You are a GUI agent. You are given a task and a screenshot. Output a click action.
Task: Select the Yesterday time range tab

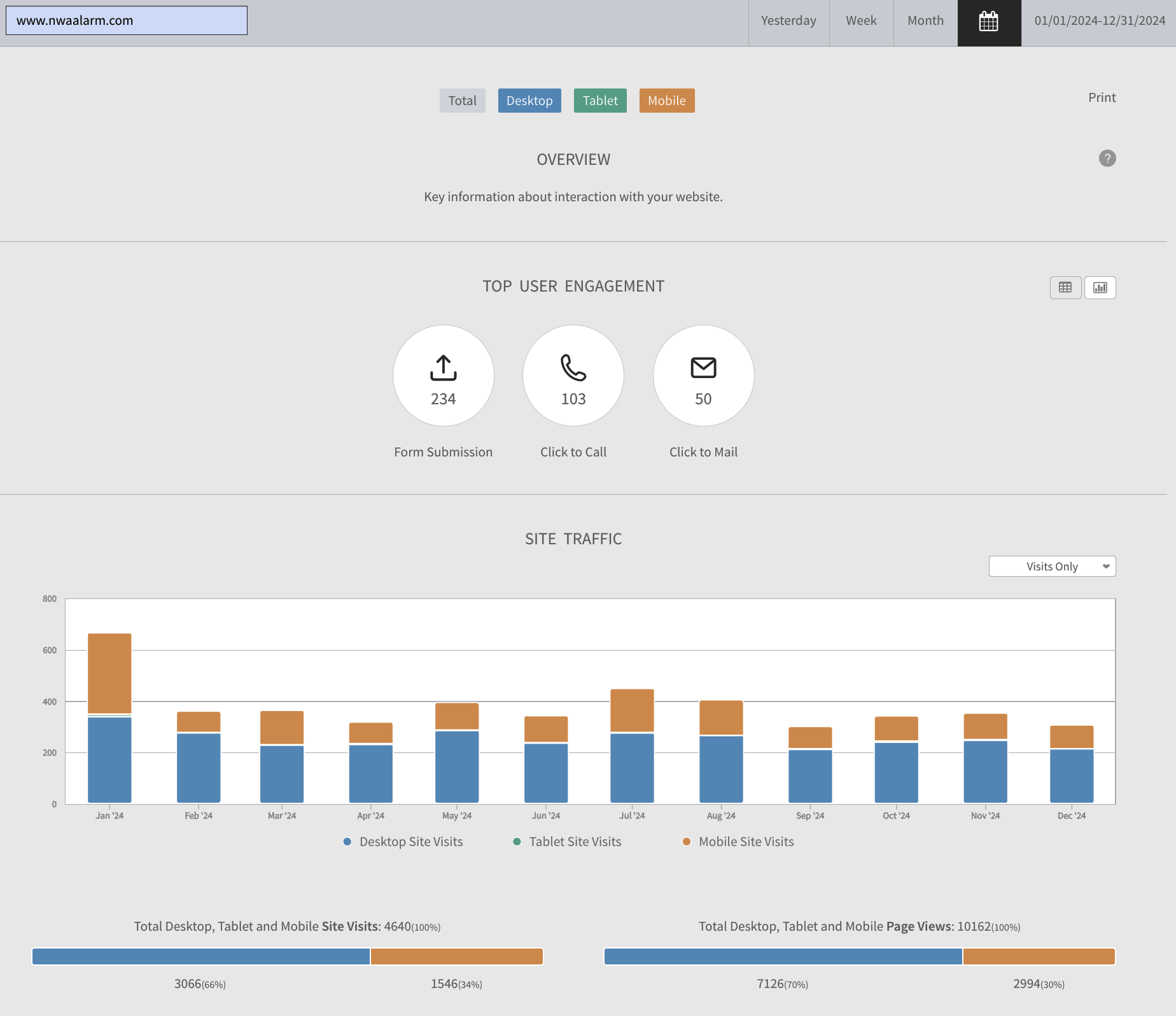point(788,21)
